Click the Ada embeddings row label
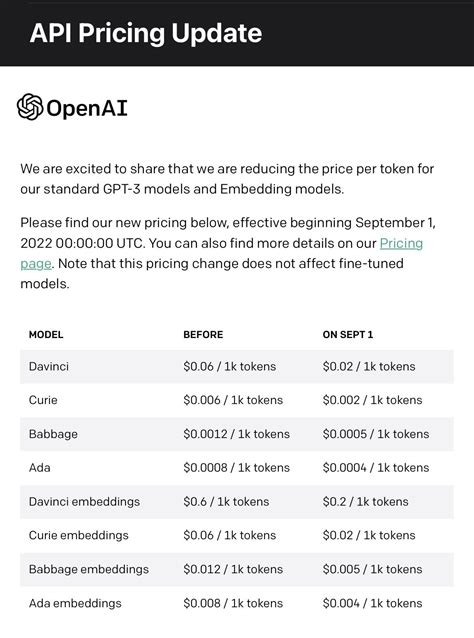This screenshot has height=638, width=474. click(x=75, y=603)
